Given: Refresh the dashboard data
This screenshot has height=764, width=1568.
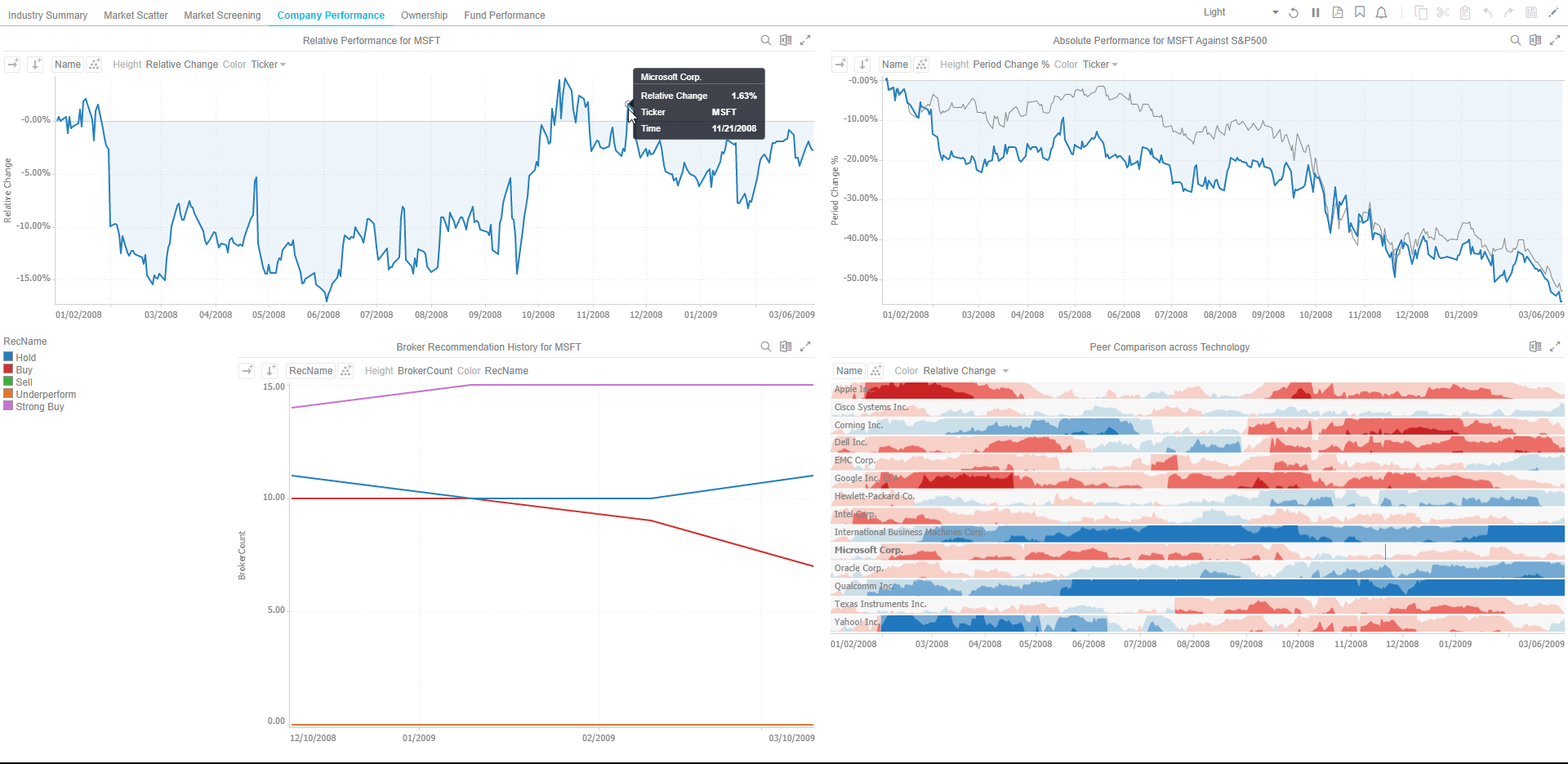Looking at the screenshot, I should pyautogui.click(x=1294, y=13).
